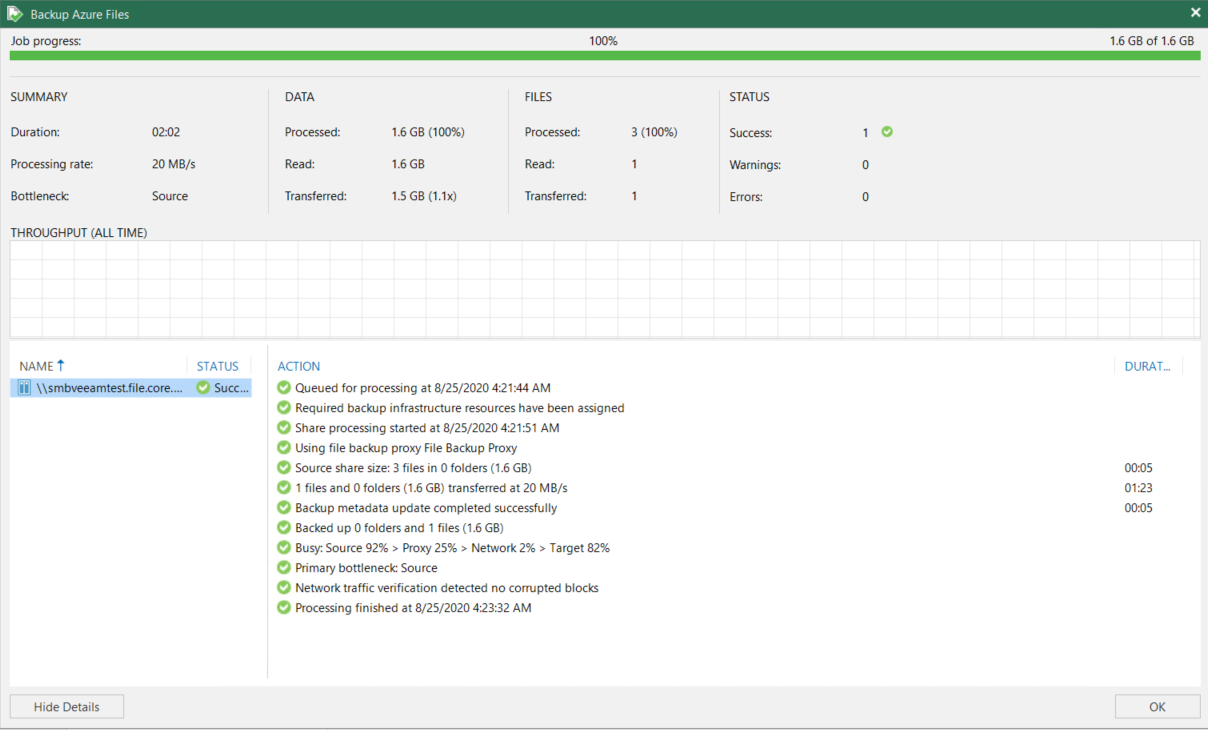The height and width of the screenshot is (730, 1208).
Task: Click the ACTION column header
Action: click(299, 366)
